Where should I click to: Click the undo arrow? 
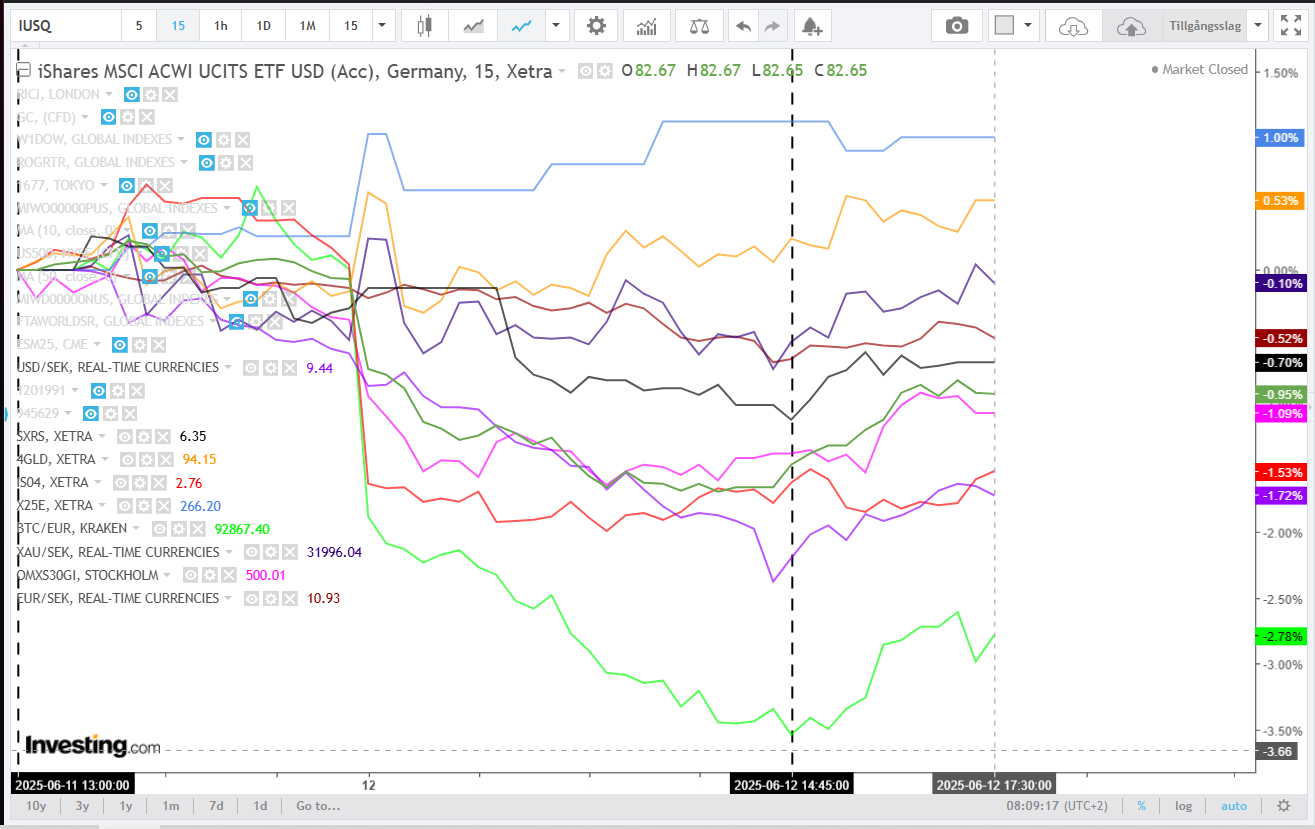743,26
